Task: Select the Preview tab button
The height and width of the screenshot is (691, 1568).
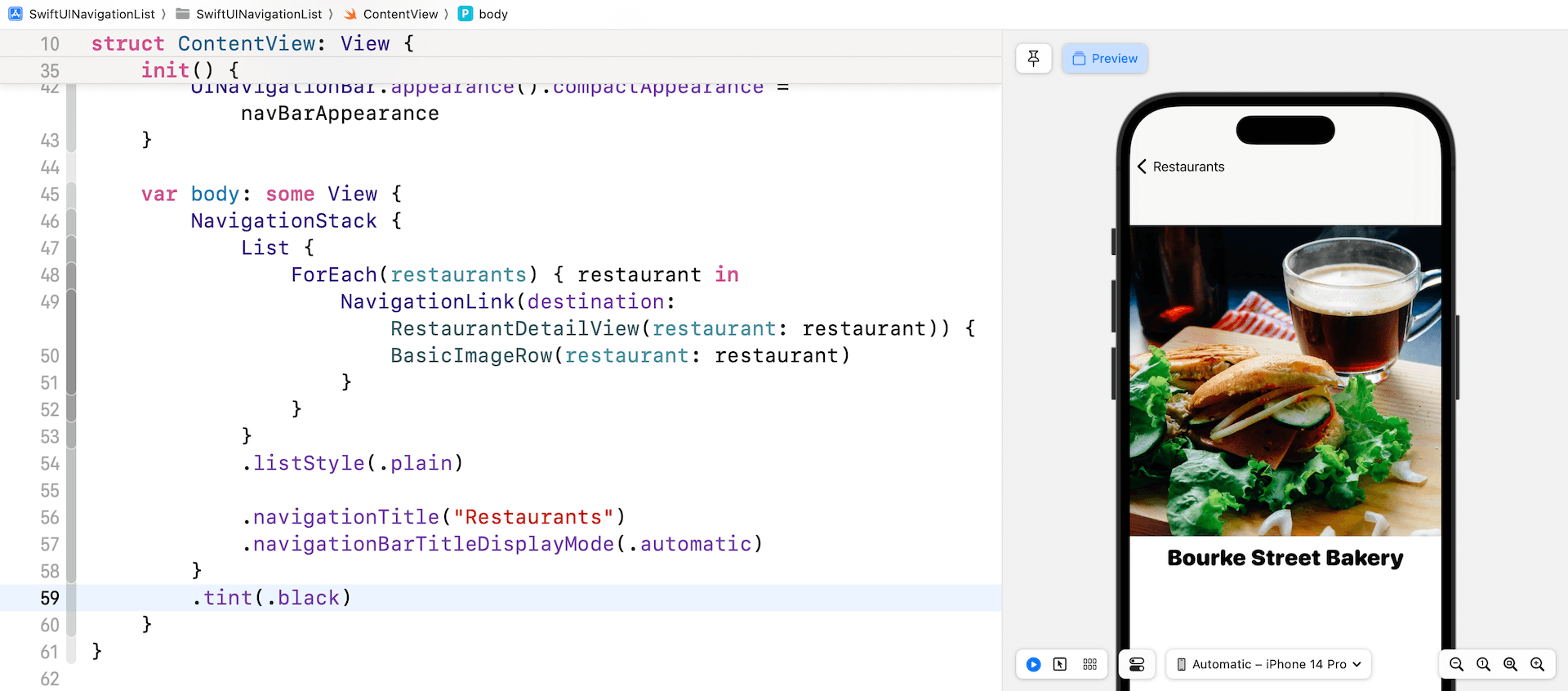Action: coord(1105,59)
